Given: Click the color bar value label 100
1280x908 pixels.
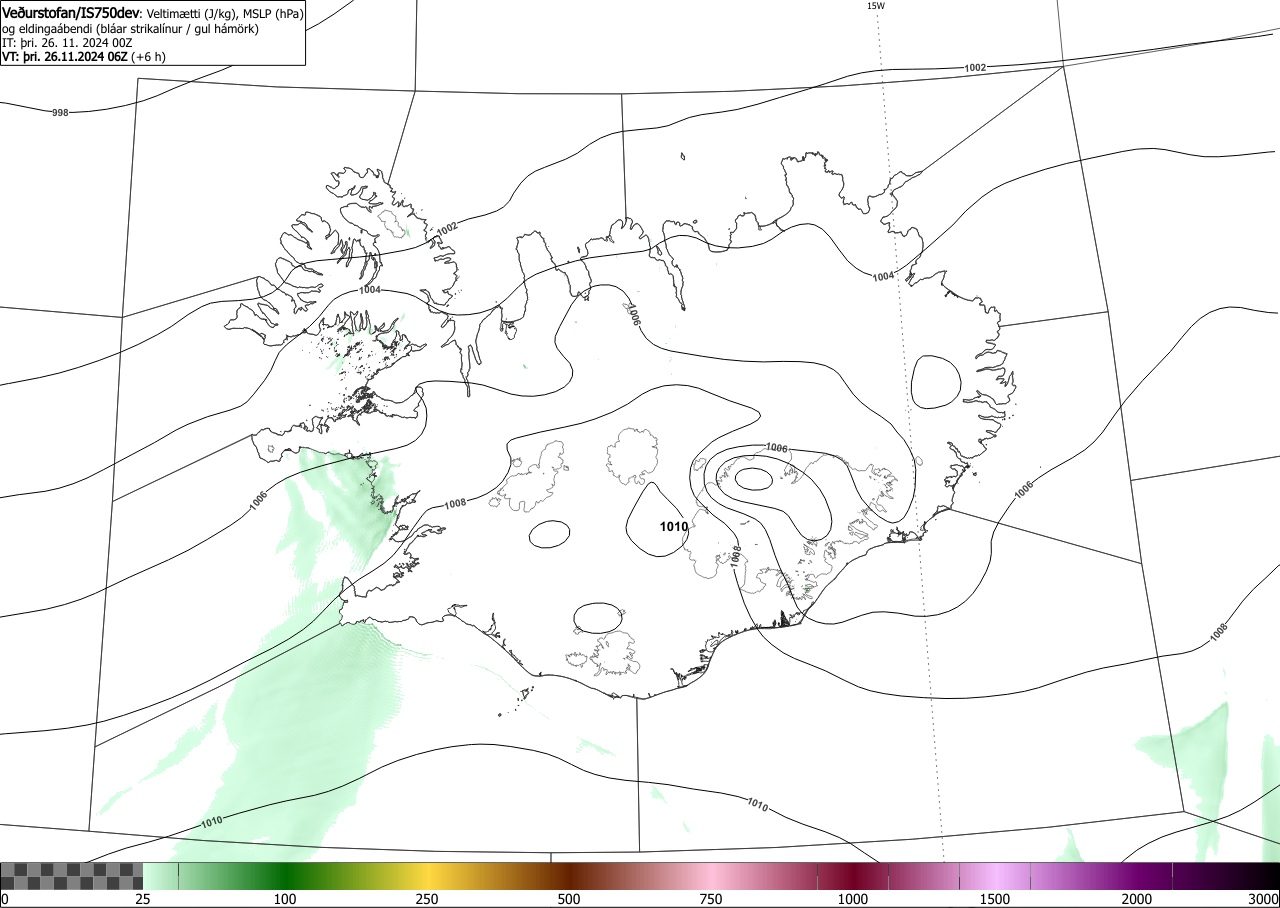Looking at the screenshot, I should pos(285,899).
